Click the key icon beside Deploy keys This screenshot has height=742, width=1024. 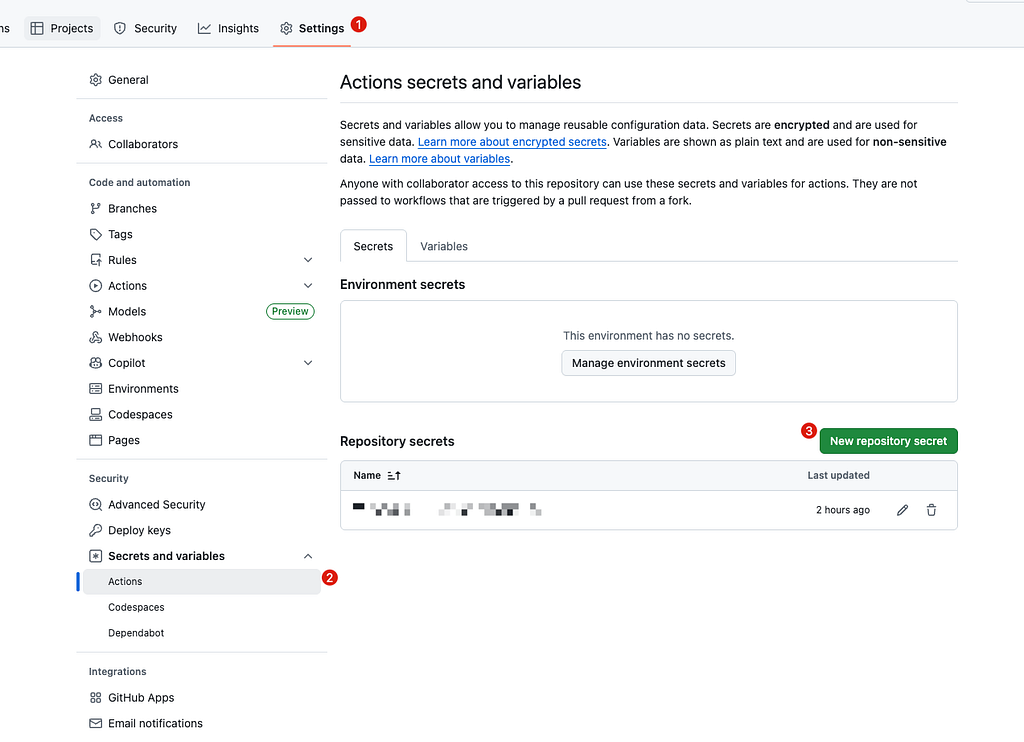[x=95, y=530]
